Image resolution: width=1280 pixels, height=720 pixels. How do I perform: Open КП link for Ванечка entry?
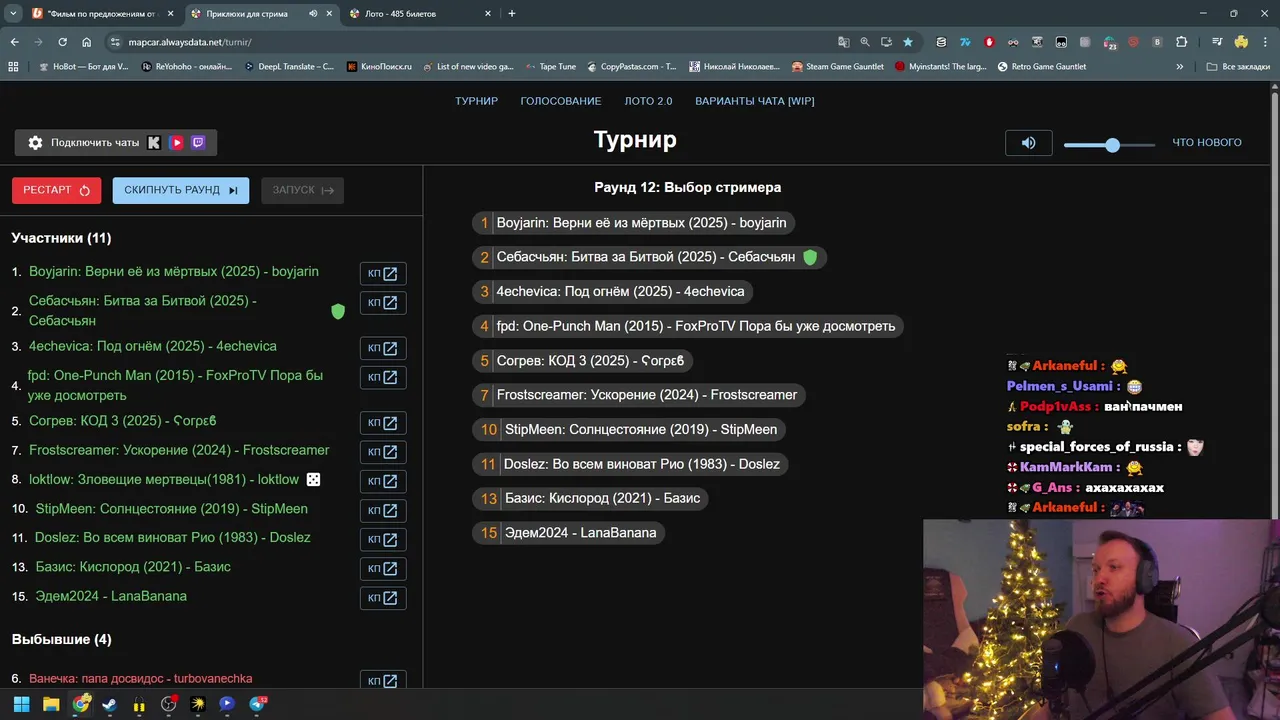(383, 681)
